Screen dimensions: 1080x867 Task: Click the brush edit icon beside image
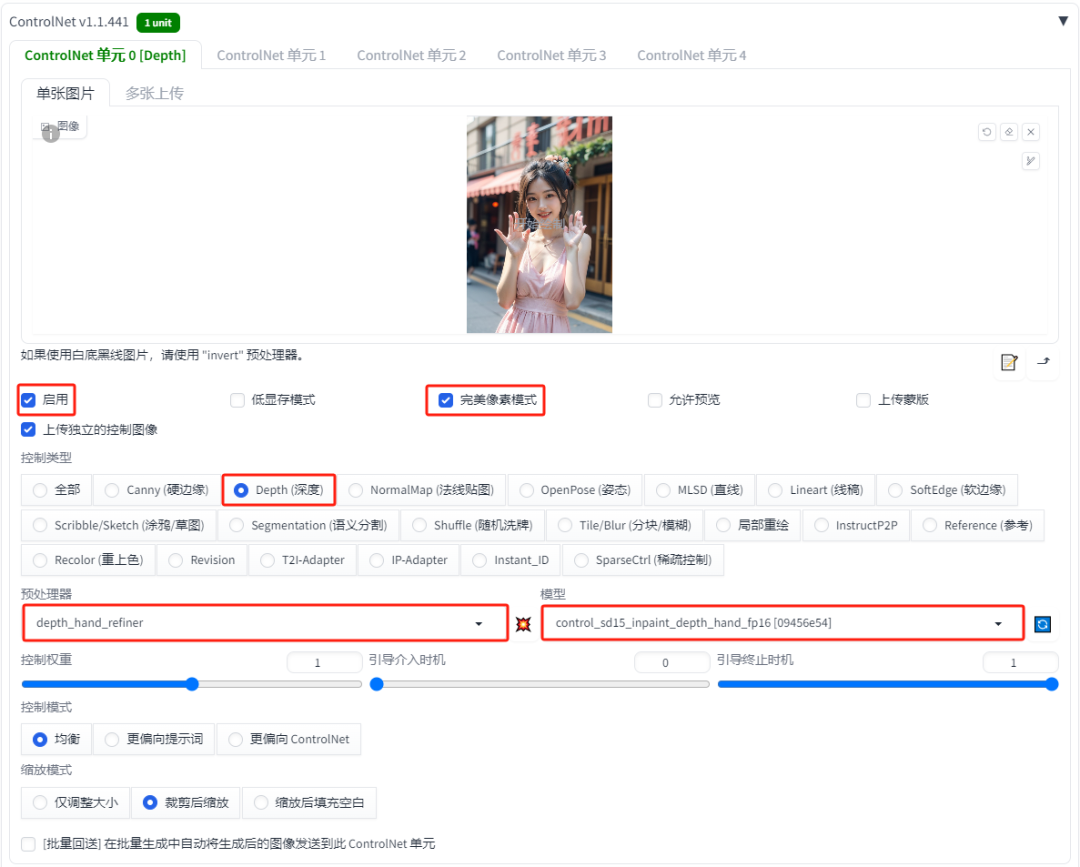pos(1030,161)
